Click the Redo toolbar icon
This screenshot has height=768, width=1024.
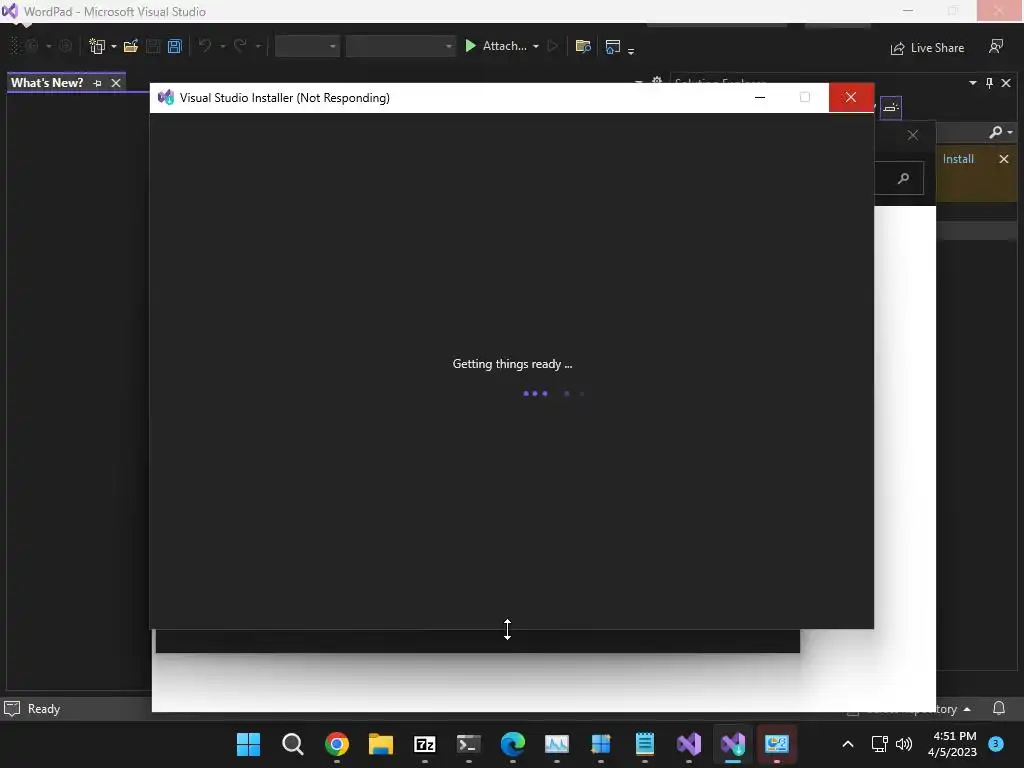coord(240,46)
